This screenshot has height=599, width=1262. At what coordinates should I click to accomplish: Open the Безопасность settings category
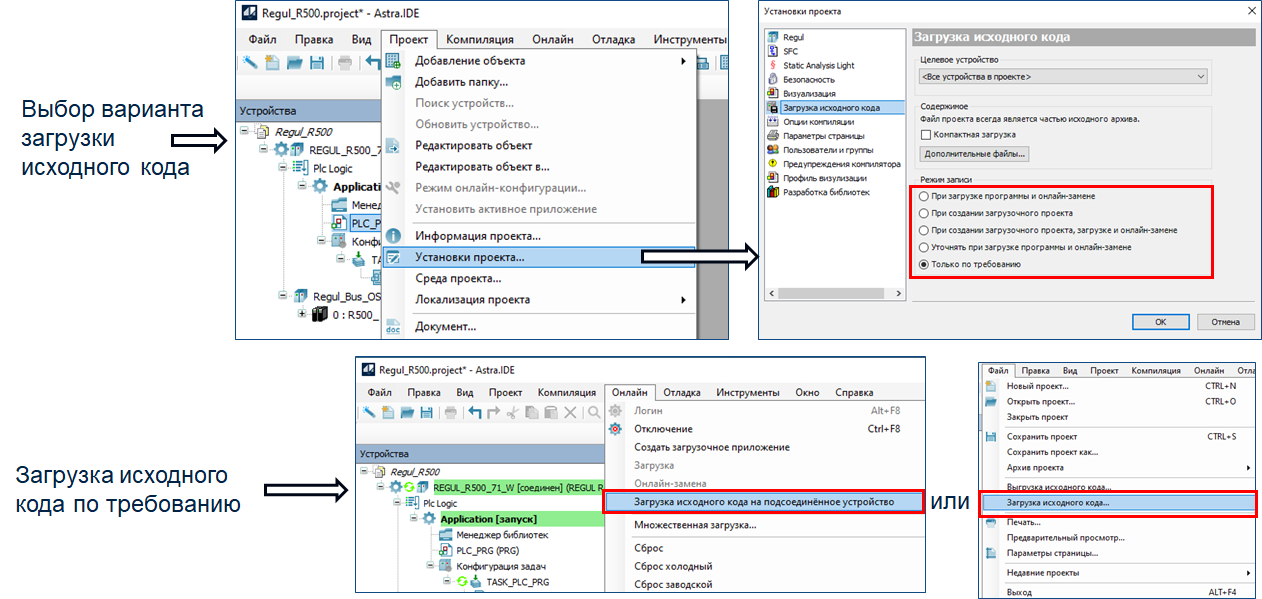(808, 78)
